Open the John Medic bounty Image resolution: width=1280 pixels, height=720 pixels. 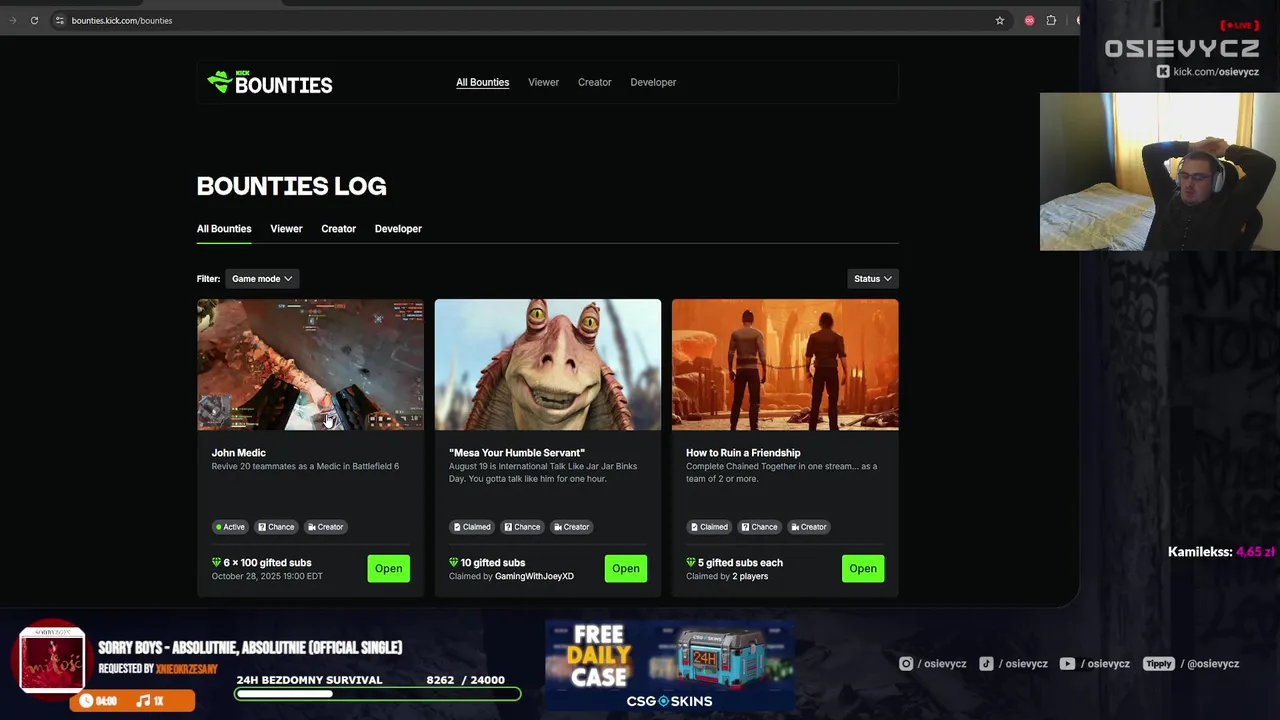pos(388,568)
